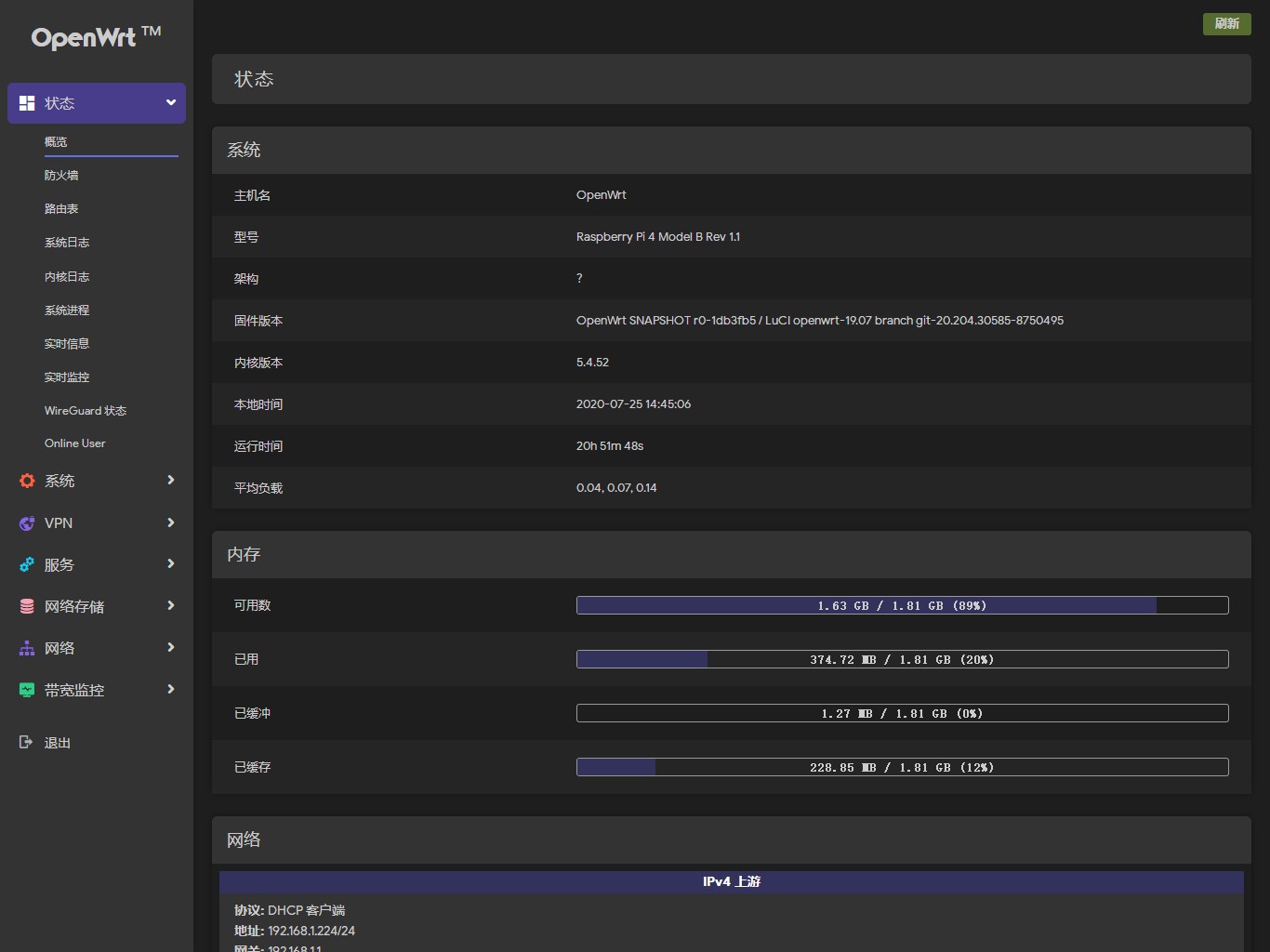
Task: Expand the 网络存储 menu arrow
Action: (171, 605)
